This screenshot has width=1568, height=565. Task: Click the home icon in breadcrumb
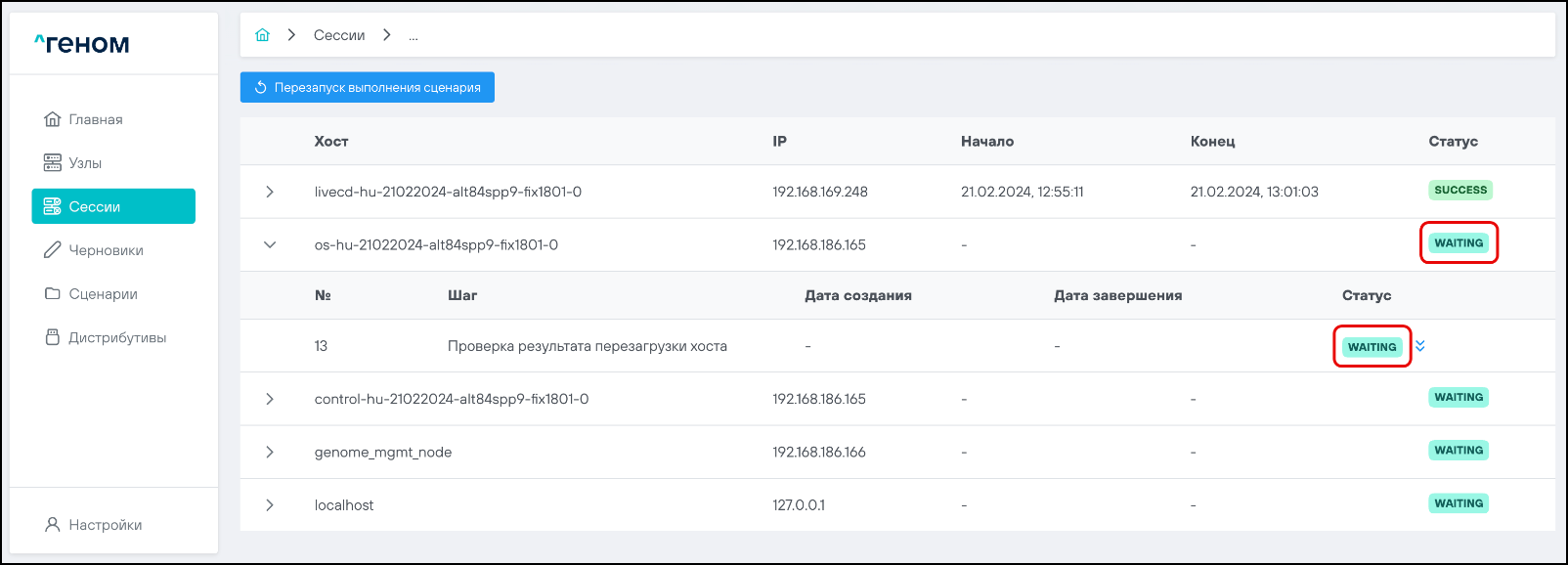tap(262, 35)
